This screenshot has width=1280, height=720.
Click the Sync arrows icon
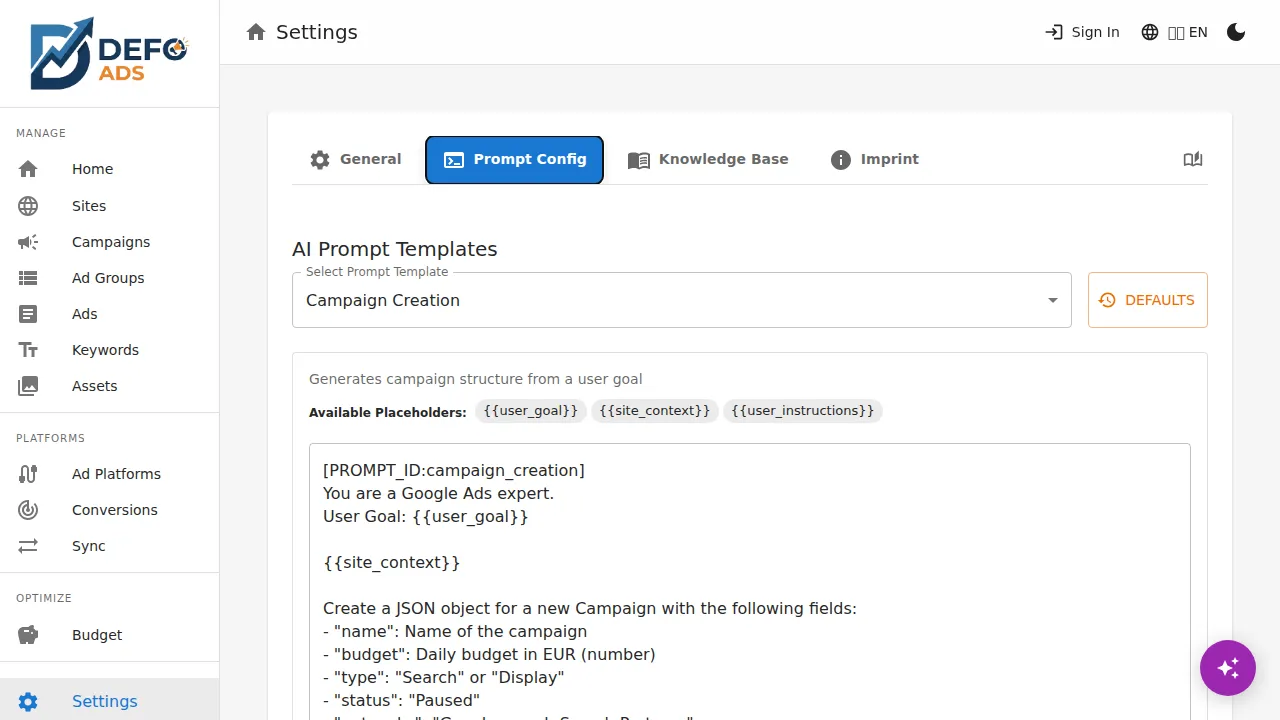(28, 546)
